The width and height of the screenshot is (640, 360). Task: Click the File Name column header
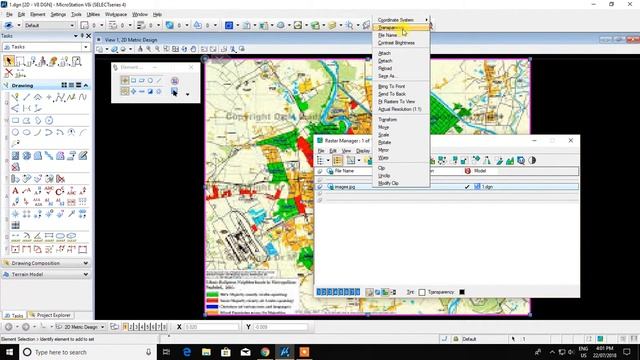(344, 171)
